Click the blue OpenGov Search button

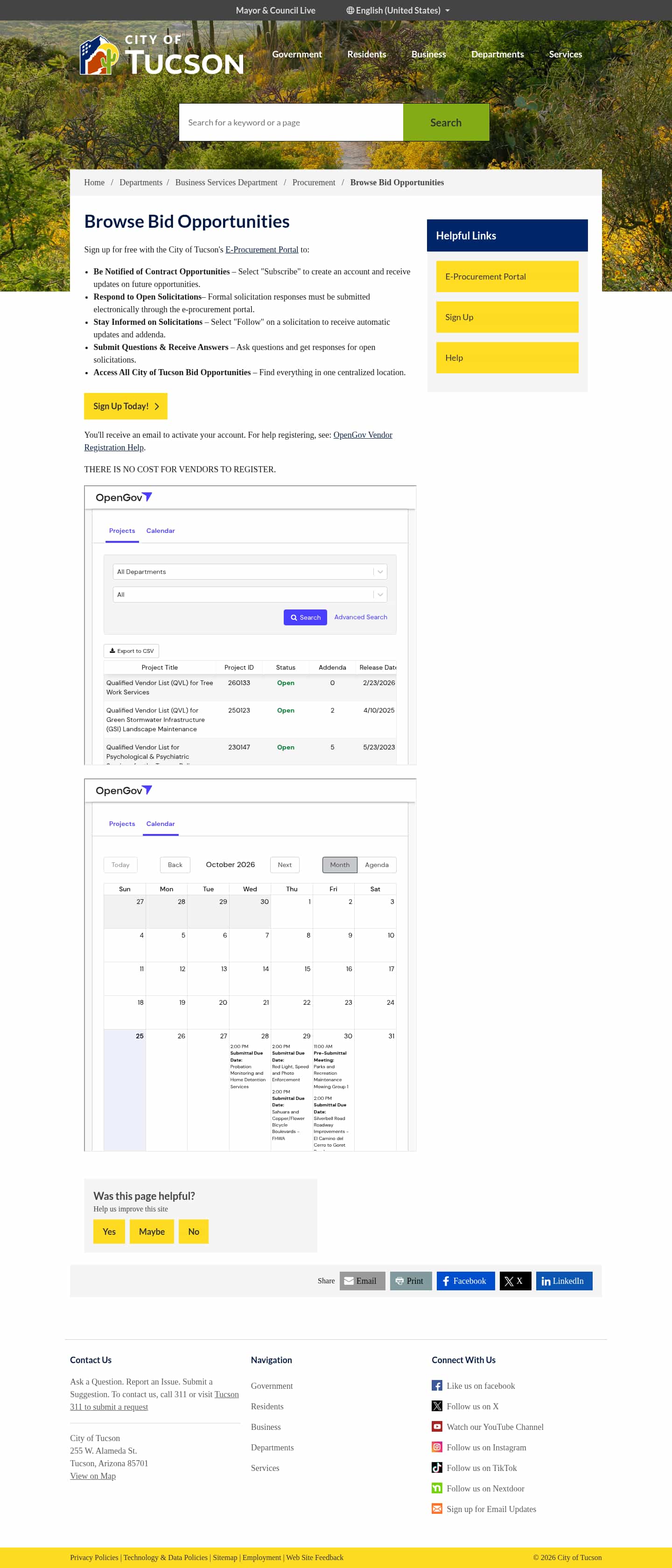pos(306,617)
